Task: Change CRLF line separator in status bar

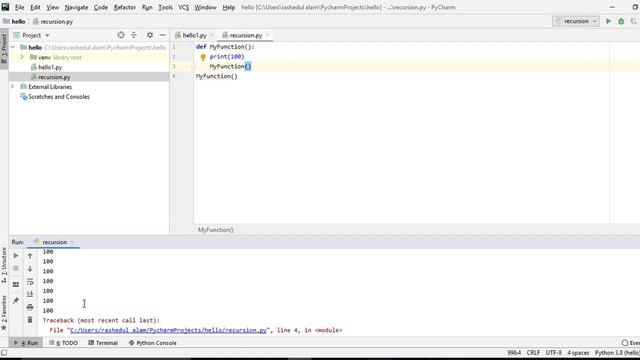Action: click(x=533, y=353)
